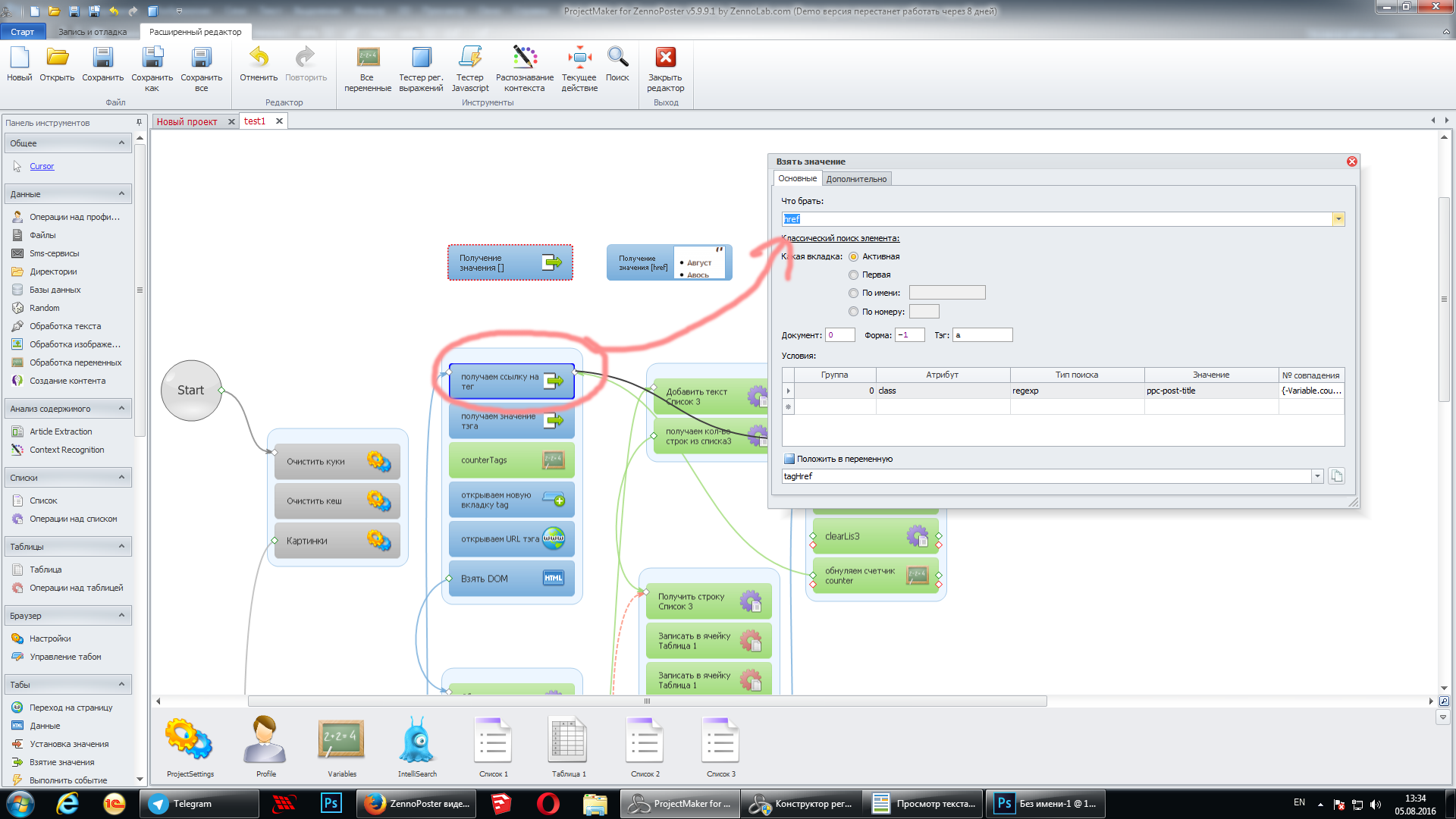Switch to Расширенный редактор tab

point(195,32)
